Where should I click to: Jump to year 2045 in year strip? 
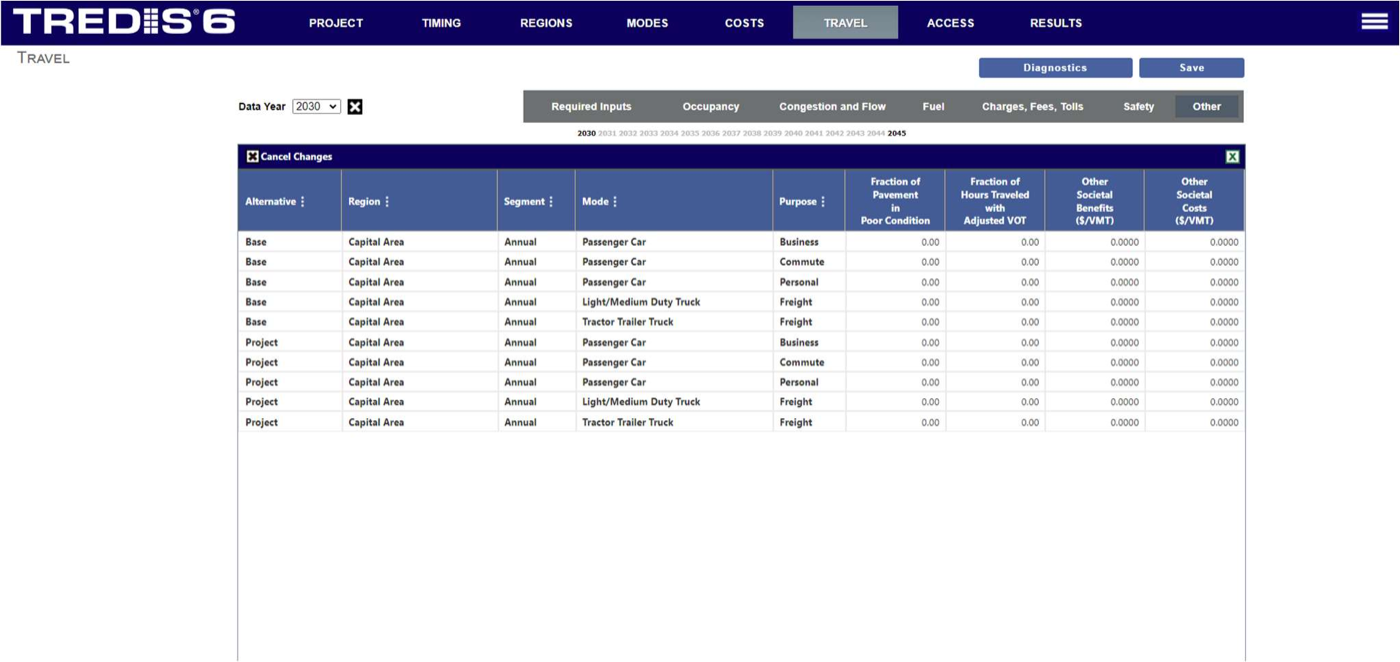coord(897,133)
